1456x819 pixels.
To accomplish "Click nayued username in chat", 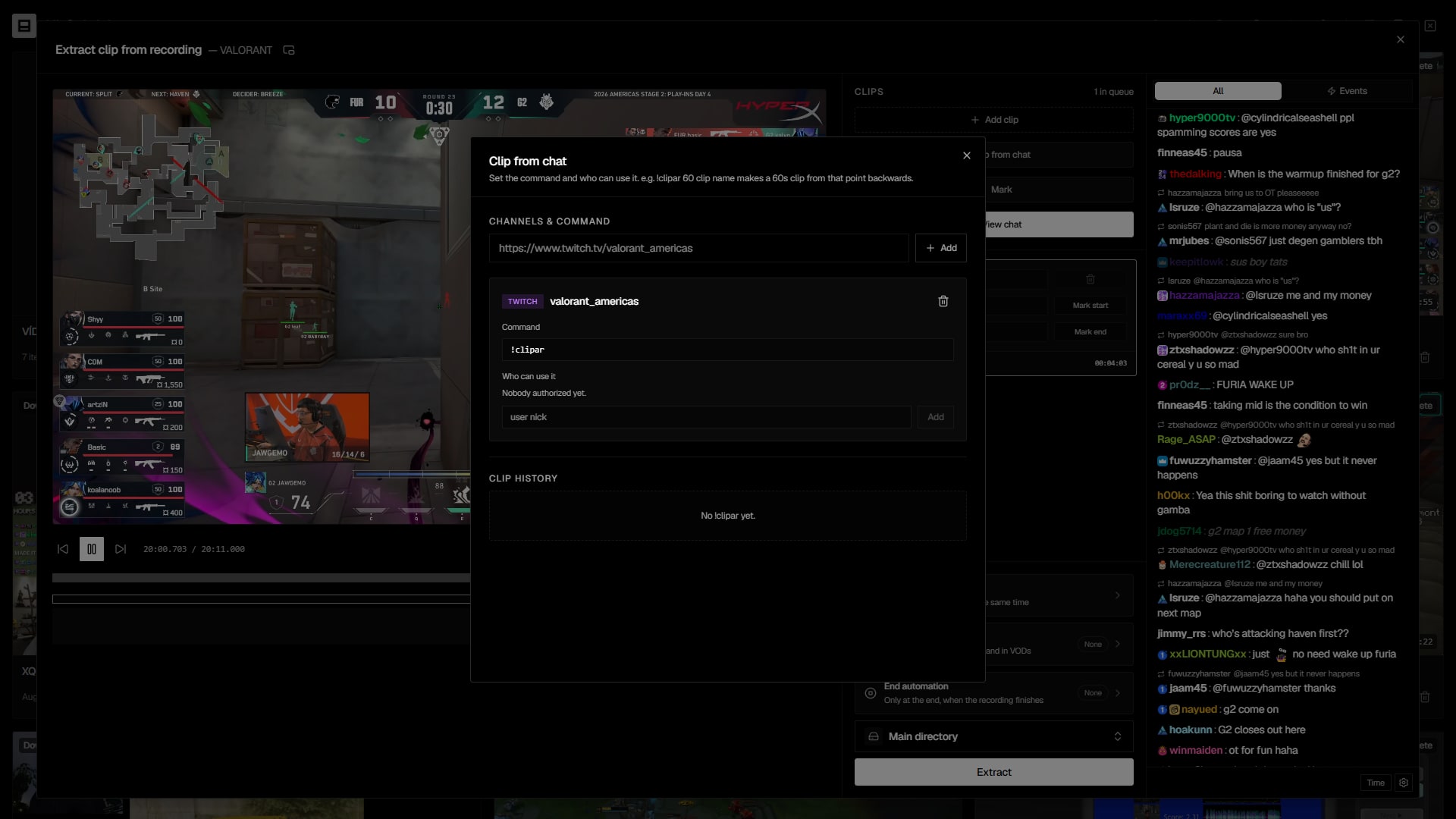I will pyautogui.click(x=1199, y=709).
